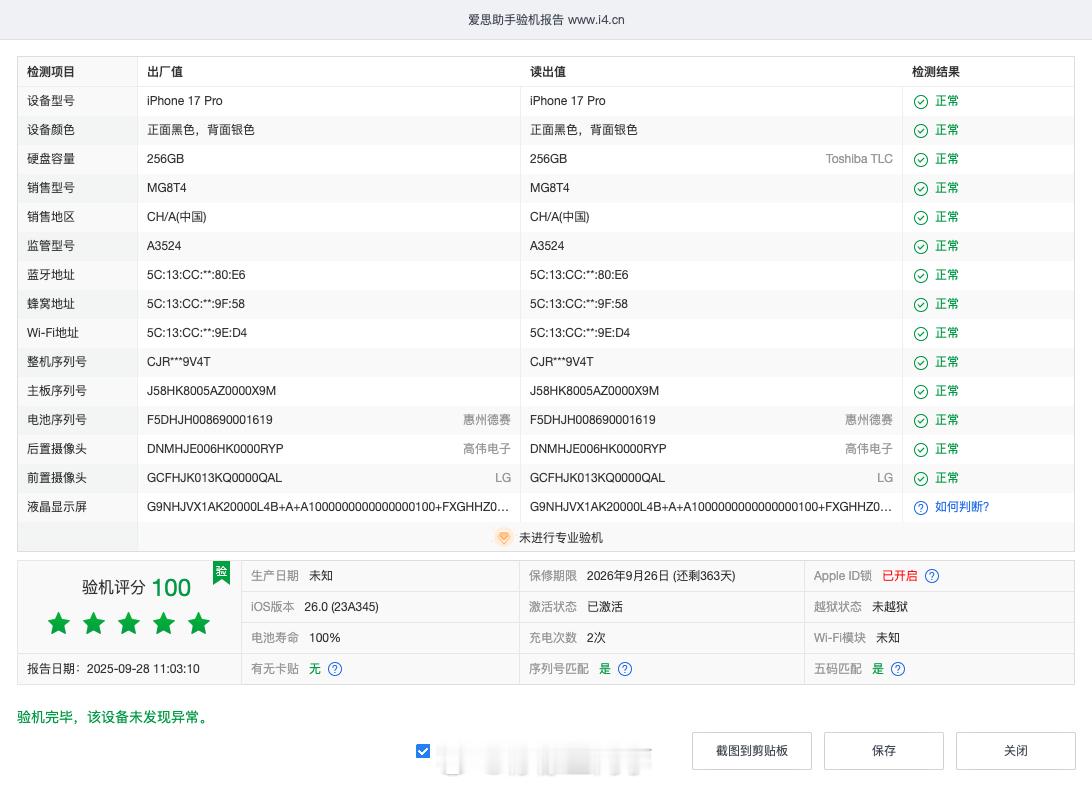Viewport: 1092px width, 786px height.
Task: Click the title 爱思助手验机报告 www.i4.cn
Action: click(546, 19)
